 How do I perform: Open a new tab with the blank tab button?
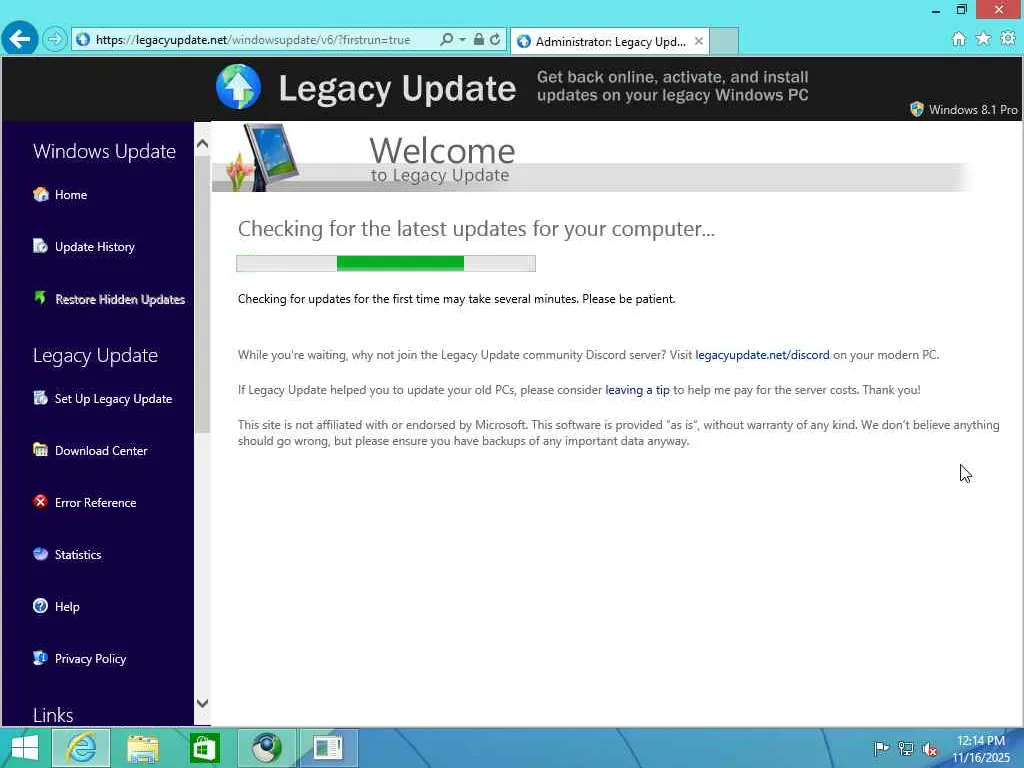point(724,41)
